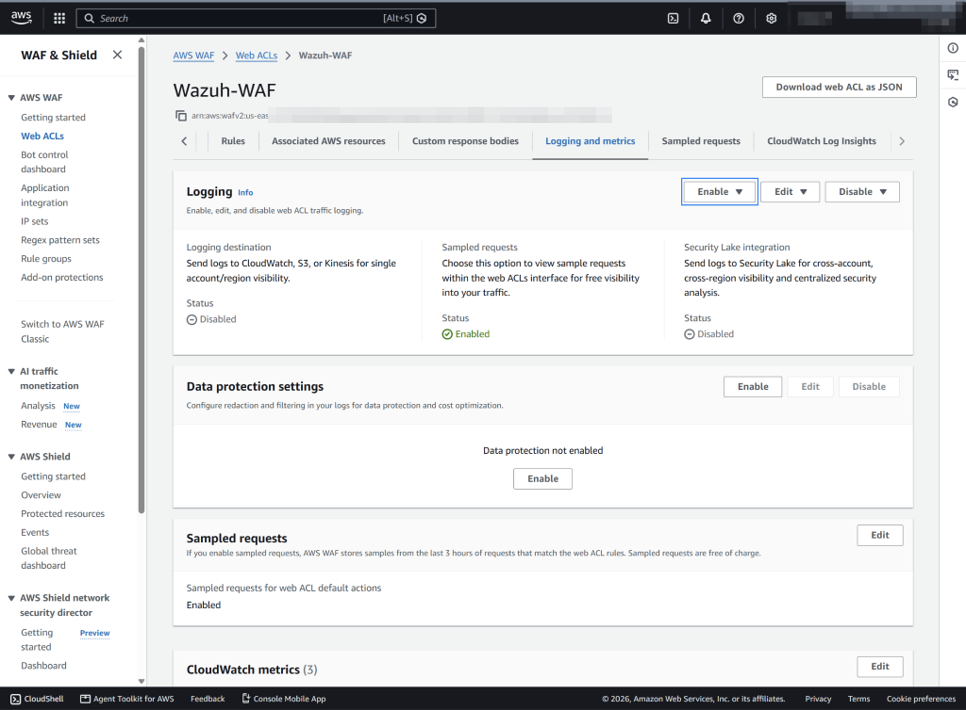This screenshot has width=966, height=710.
Task: Edit the Sampled requests section
Action: pyautogui.click(x=880, y=535)
